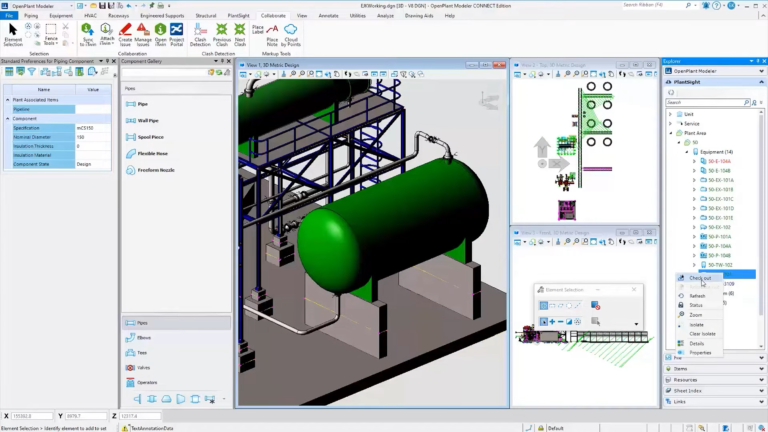
Task: Expand the Unit tree node
Action: tap(671, 114)
